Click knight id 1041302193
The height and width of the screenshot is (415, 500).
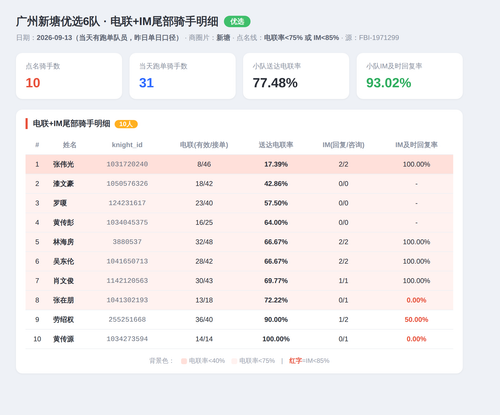click(127, 300)
